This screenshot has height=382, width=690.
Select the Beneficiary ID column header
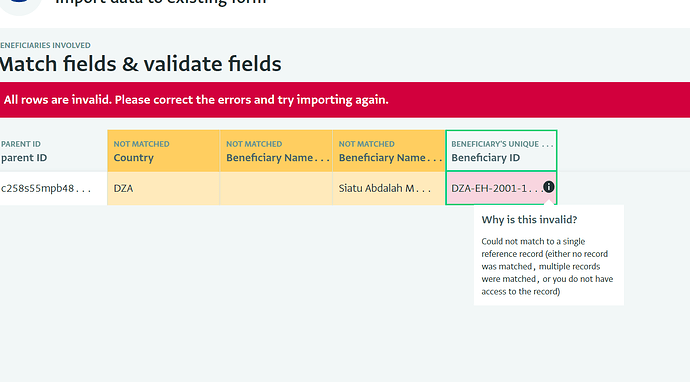[501, 151]
